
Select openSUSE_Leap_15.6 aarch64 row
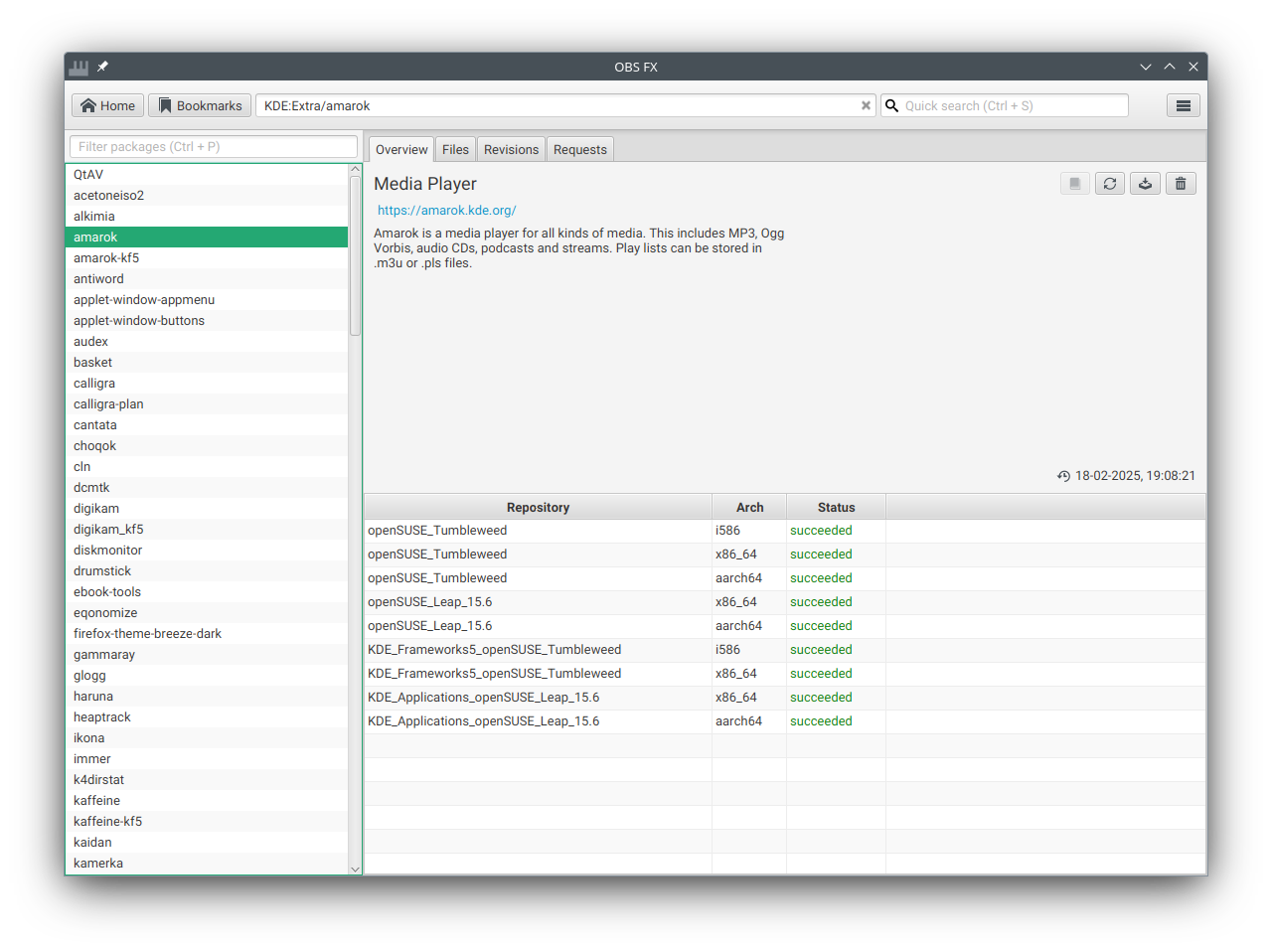click(x=785, y=626)
